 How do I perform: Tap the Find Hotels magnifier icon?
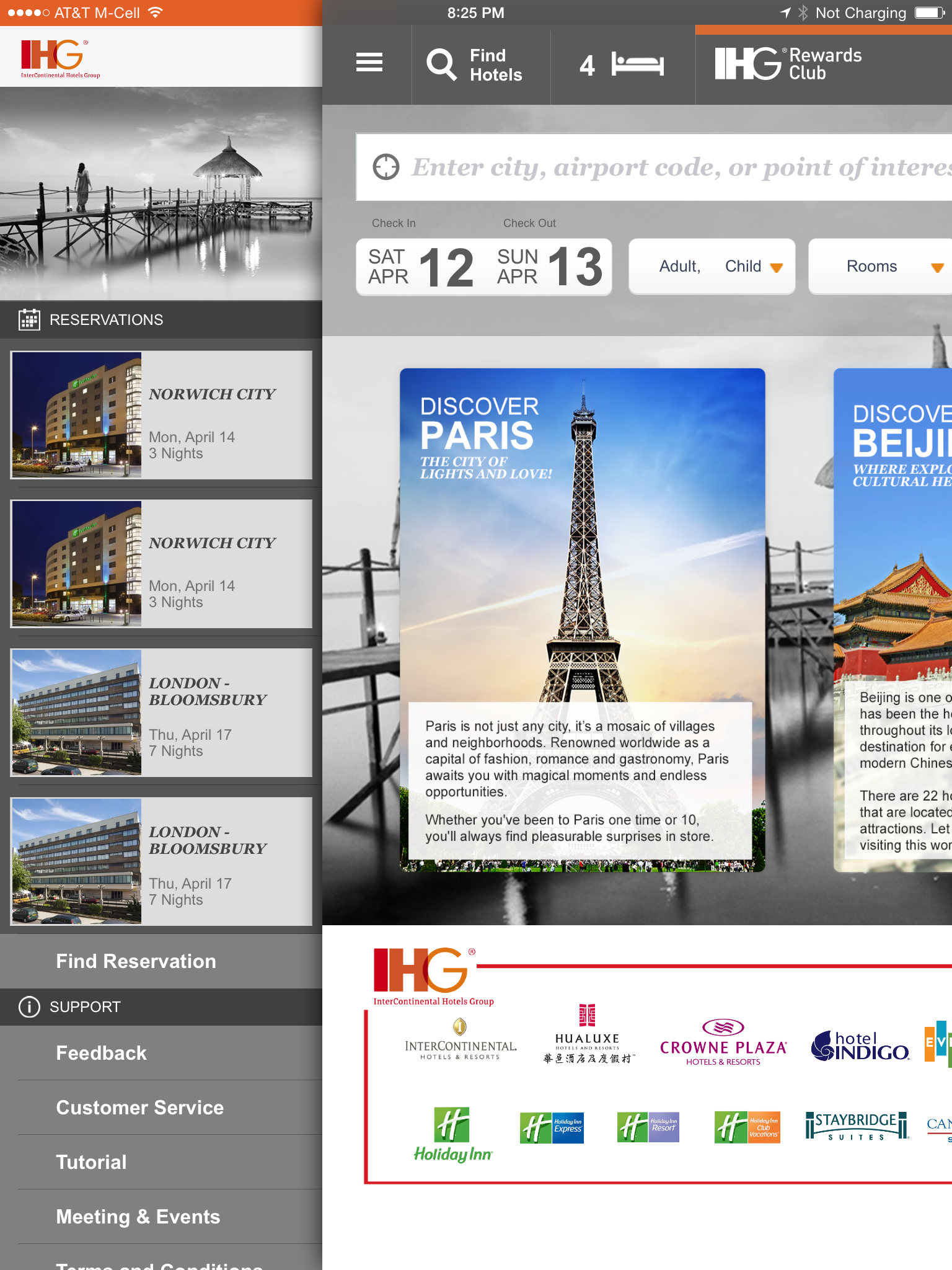click(441, 64)
